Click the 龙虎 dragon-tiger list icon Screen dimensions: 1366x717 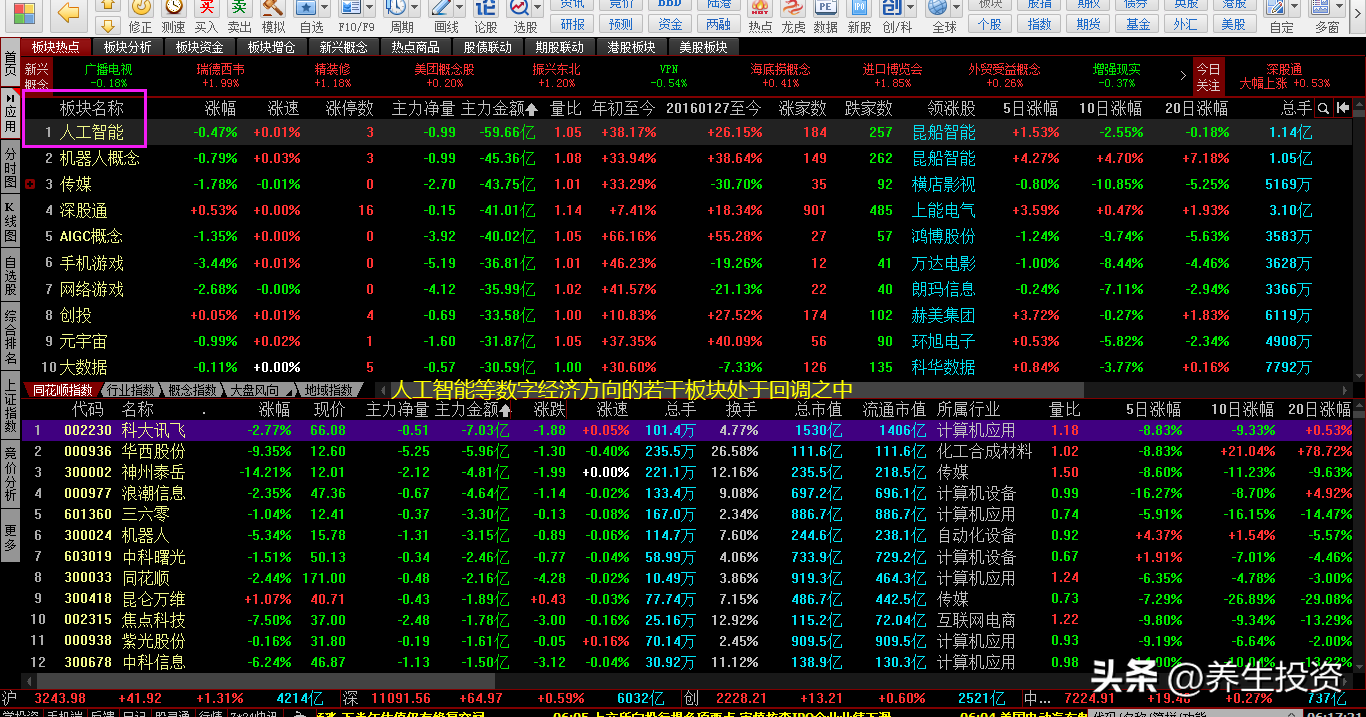[793, 8]
